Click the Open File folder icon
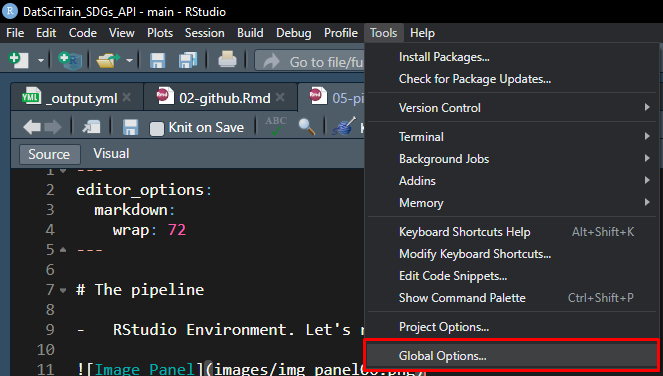663x376 pixels. [107, 60]
